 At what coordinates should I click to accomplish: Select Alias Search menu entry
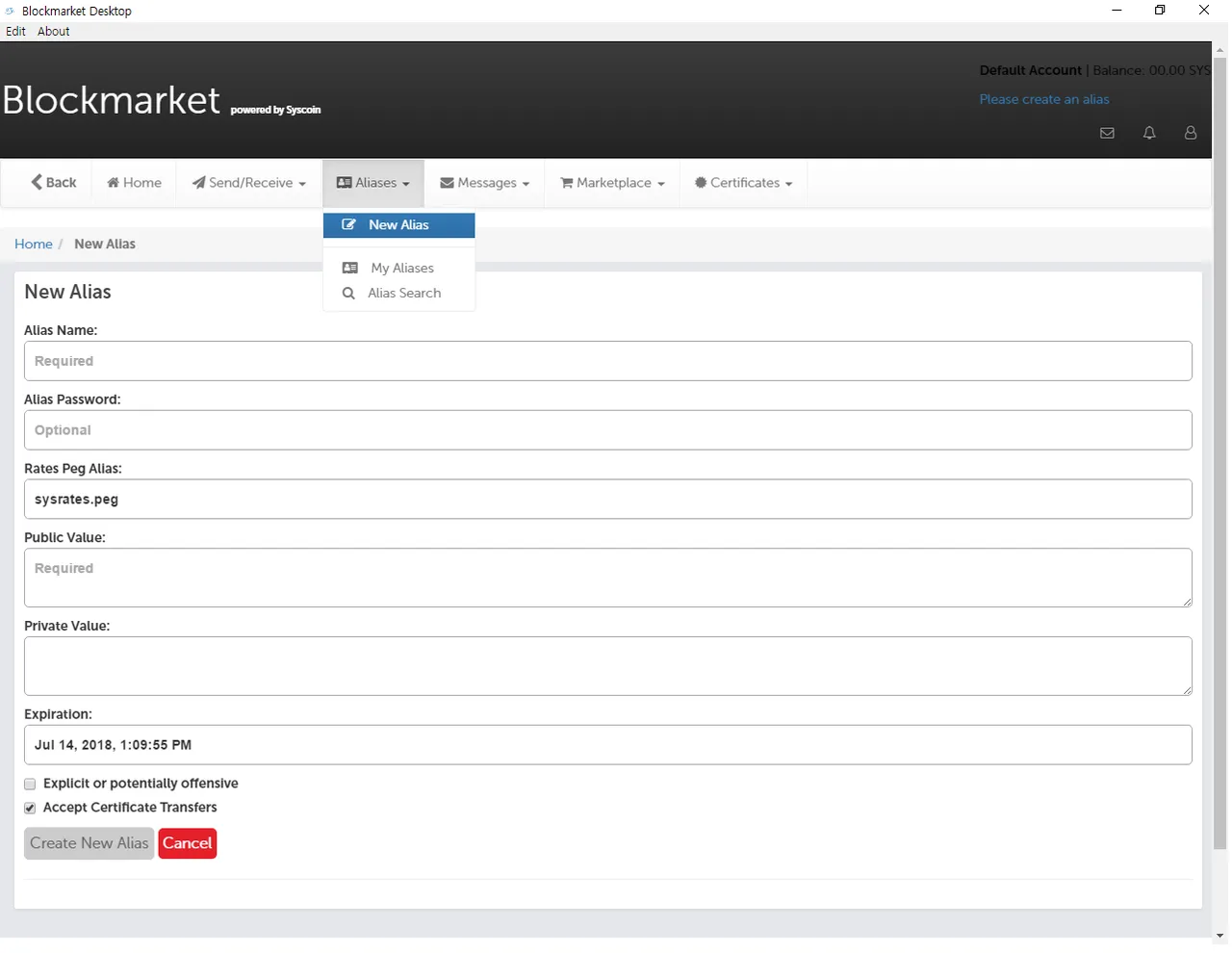tap(399, 294)
